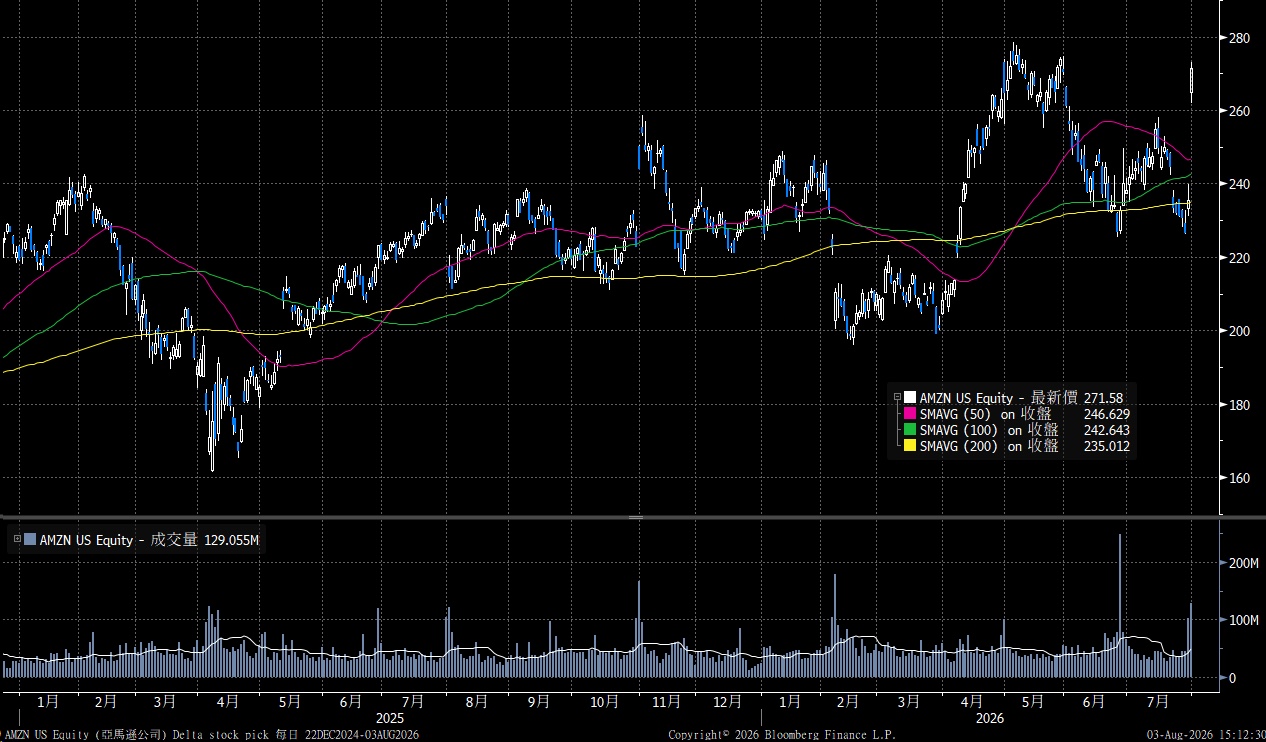1266x742 pixels.
Task: Expand the AMZN US Equity volume legend
Action: pos(17,539)
